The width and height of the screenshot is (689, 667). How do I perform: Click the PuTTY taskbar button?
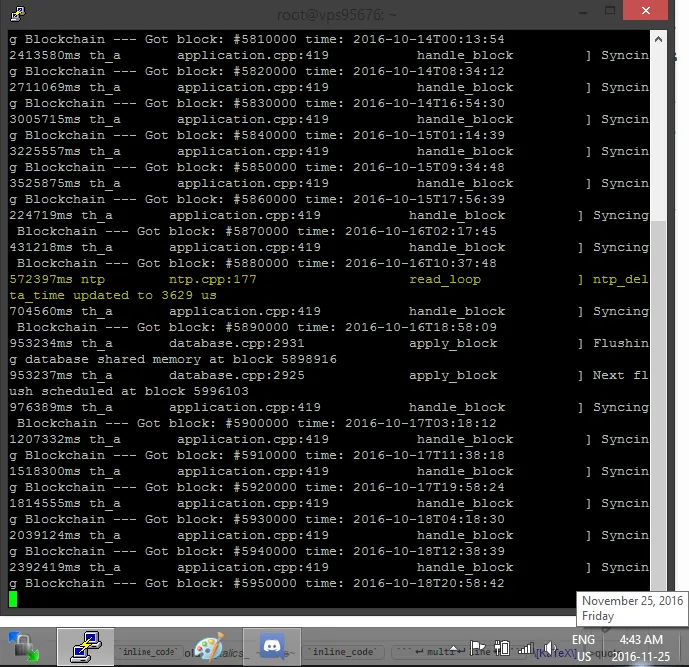85,646
